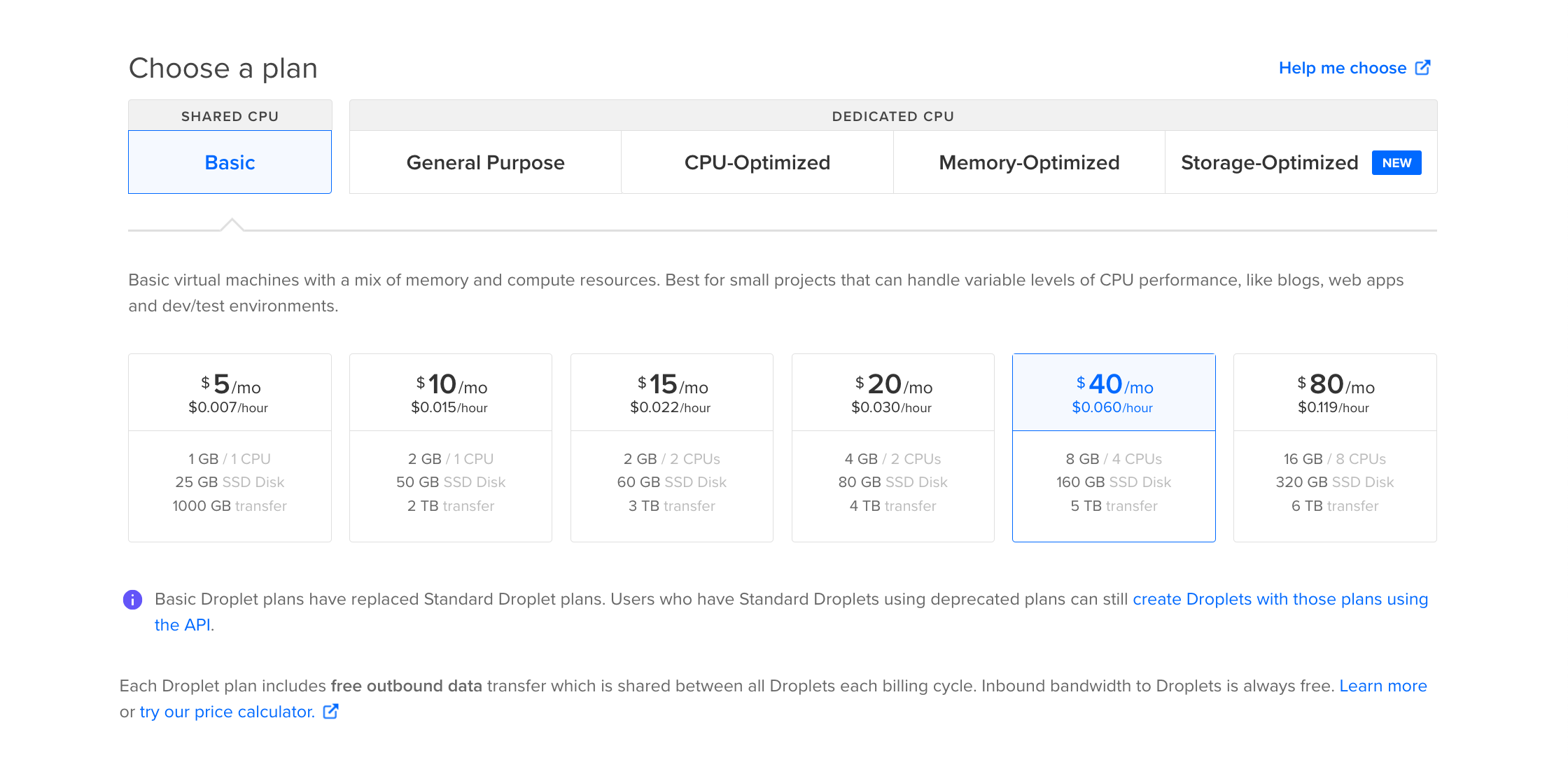Open the Help me choose link
The width and height of the screenshot is (1568, 760).
1343,68
